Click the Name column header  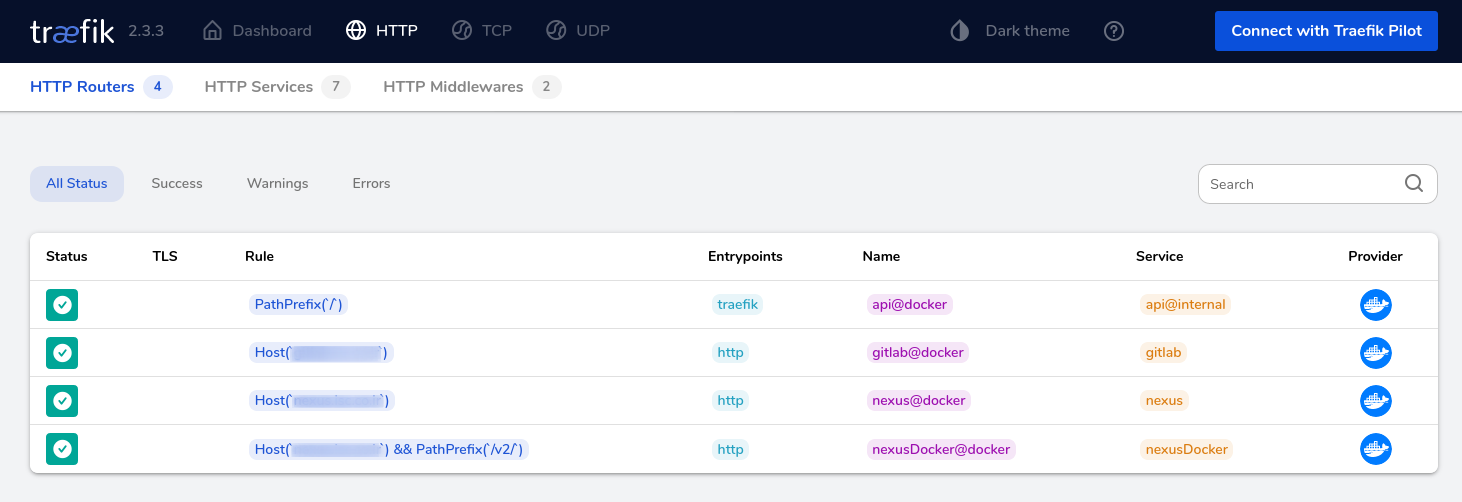(x=881, y=256)
